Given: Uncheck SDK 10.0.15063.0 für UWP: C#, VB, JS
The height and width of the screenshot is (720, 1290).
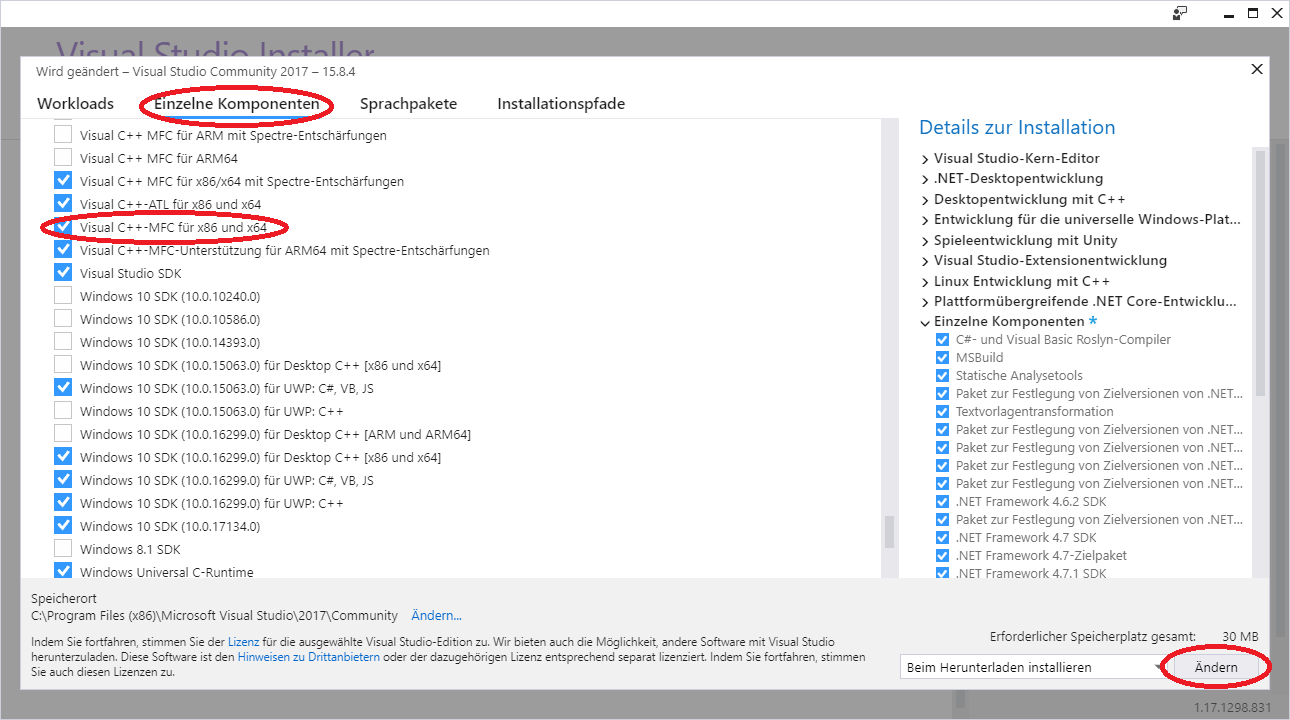Looking at the screenshot, I should tap(63, 388).
